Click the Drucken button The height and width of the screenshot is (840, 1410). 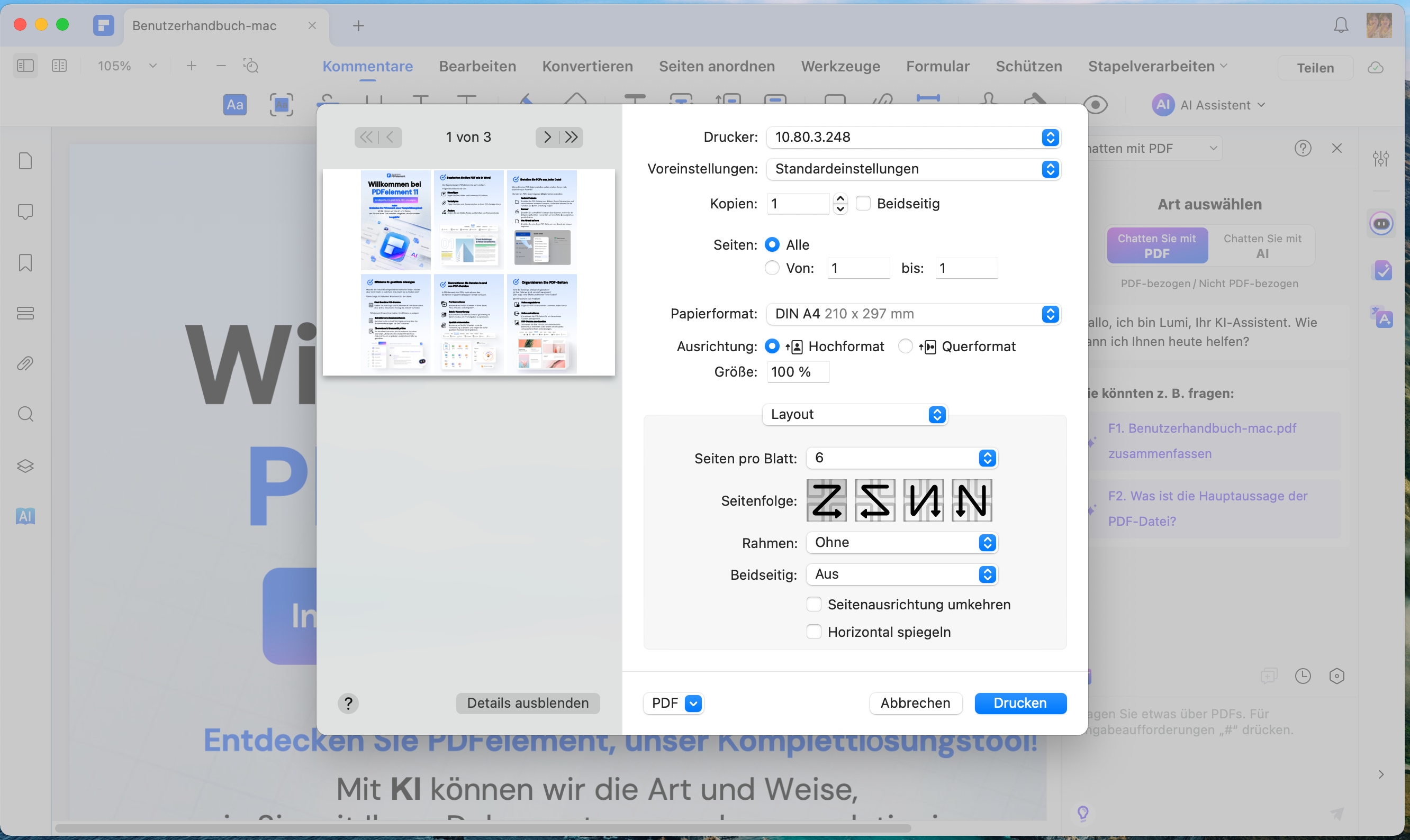coord(1020,704)
